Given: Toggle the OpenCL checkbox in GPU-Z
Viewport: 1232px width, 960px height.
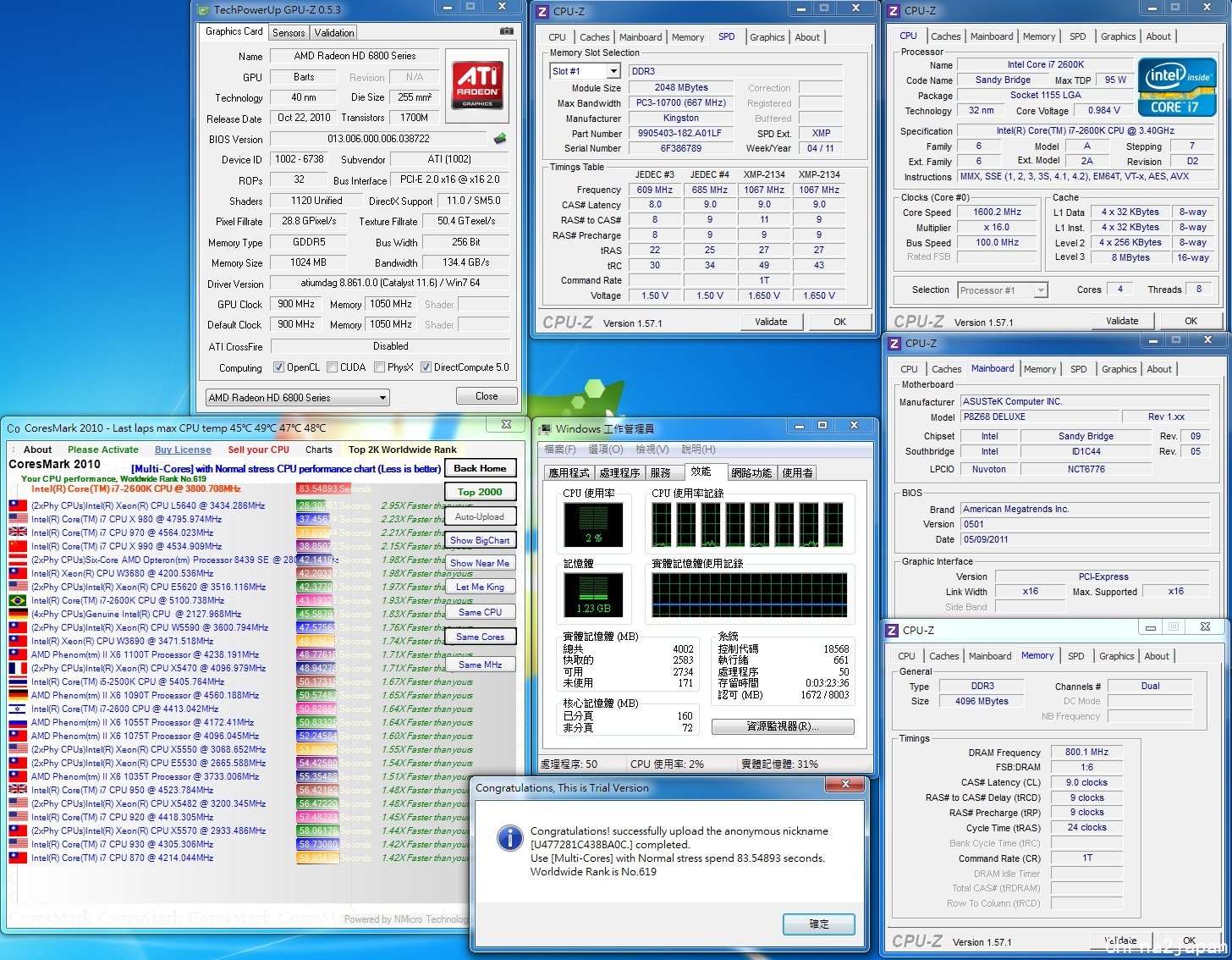Looking at the screenshot, I should click(x=278, y=367).
